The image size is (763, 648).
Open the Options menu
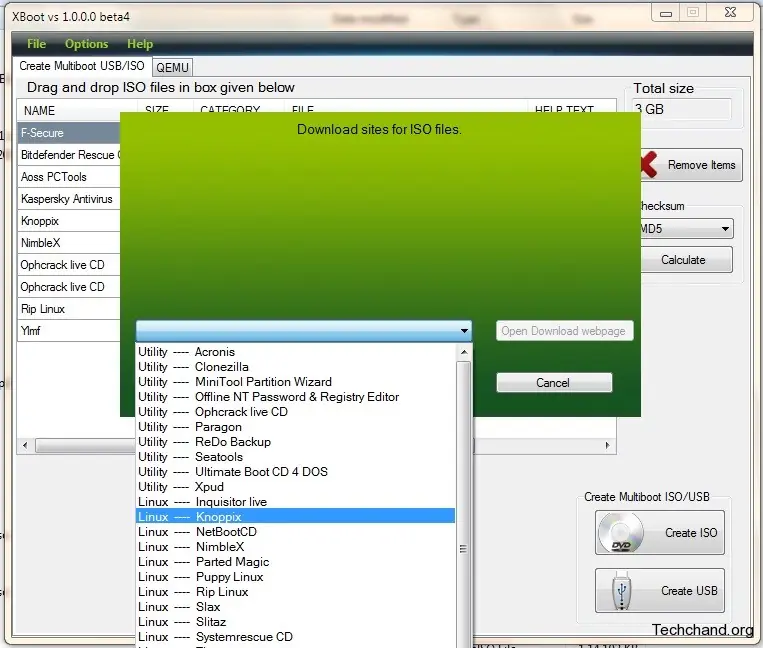(87, 44)
